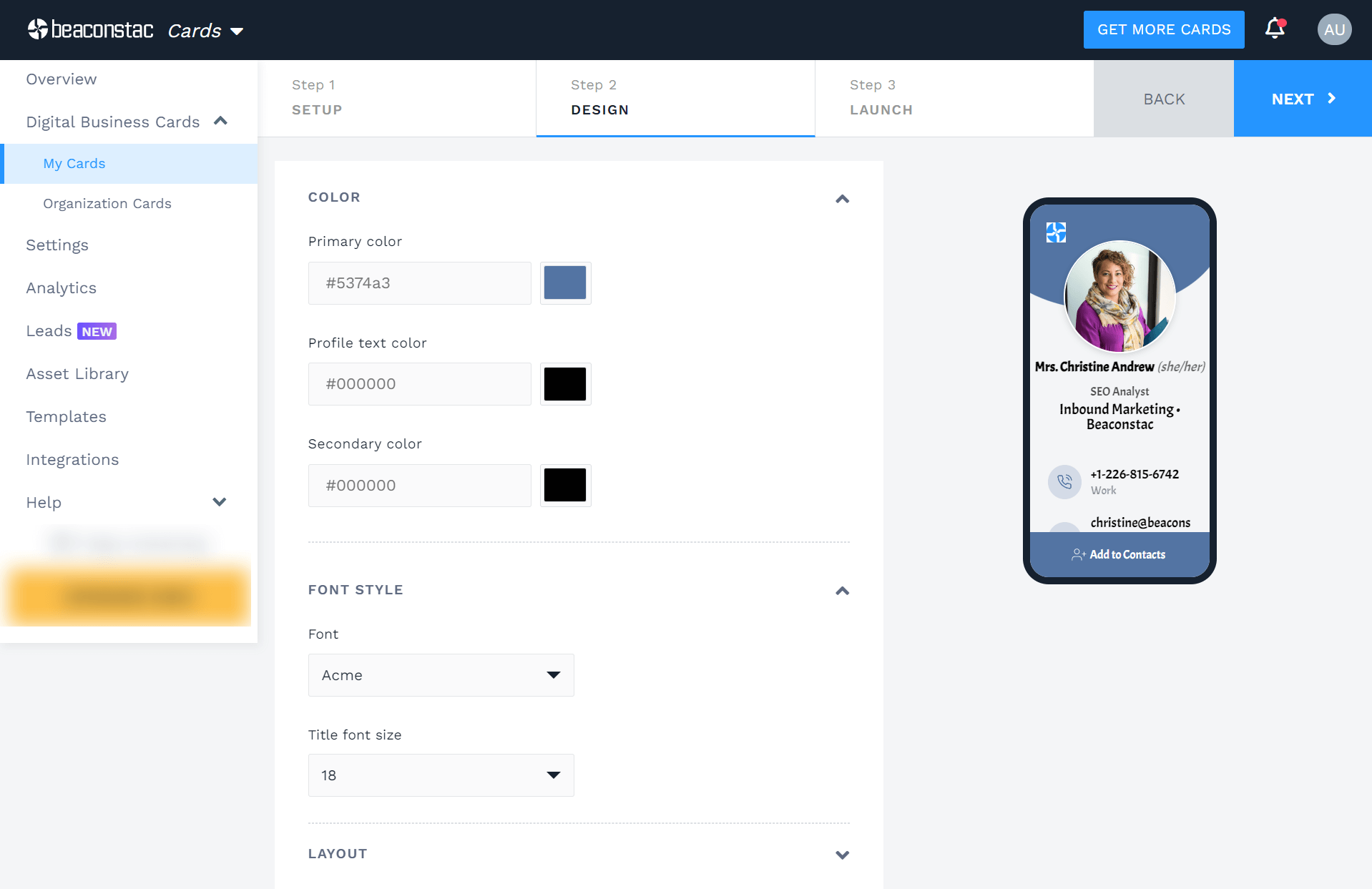This screenshot has height=889, width=1372.
Task: Click the phone icon in card preview
Action: [x=1064, y=481]
